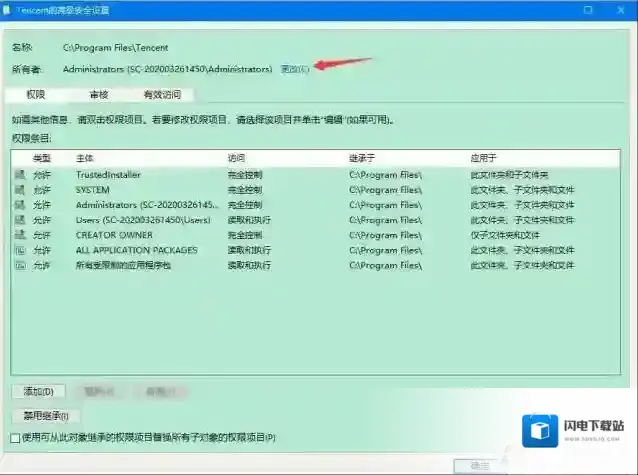
Task: Click the 应用于 column header
Action: click(483, 158)
